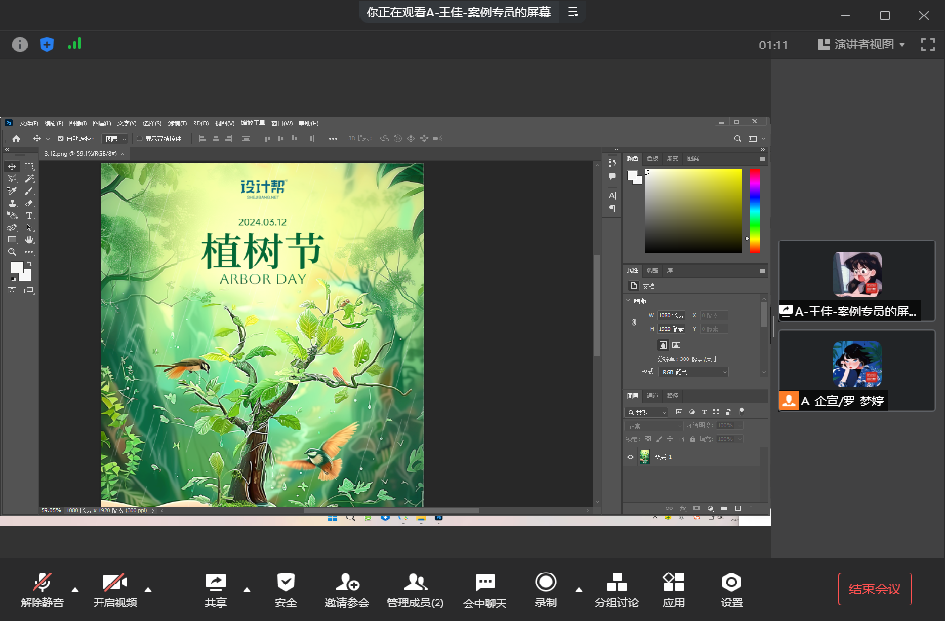This screenshot has width=946, height=622.
Task: Start screen sharing with 共享
Action: click(x=215, y=589)
